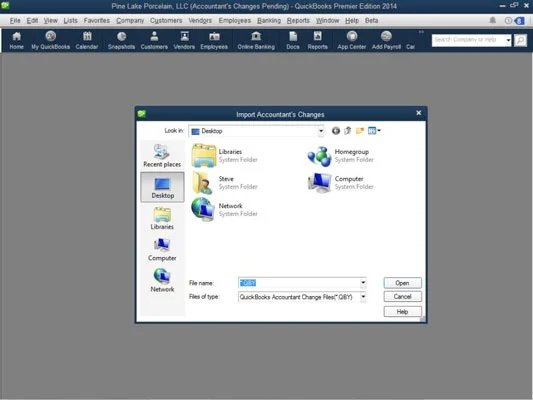Click the Search Company or Help field
The width and height of the screenshot is (533, 400).
468,40
